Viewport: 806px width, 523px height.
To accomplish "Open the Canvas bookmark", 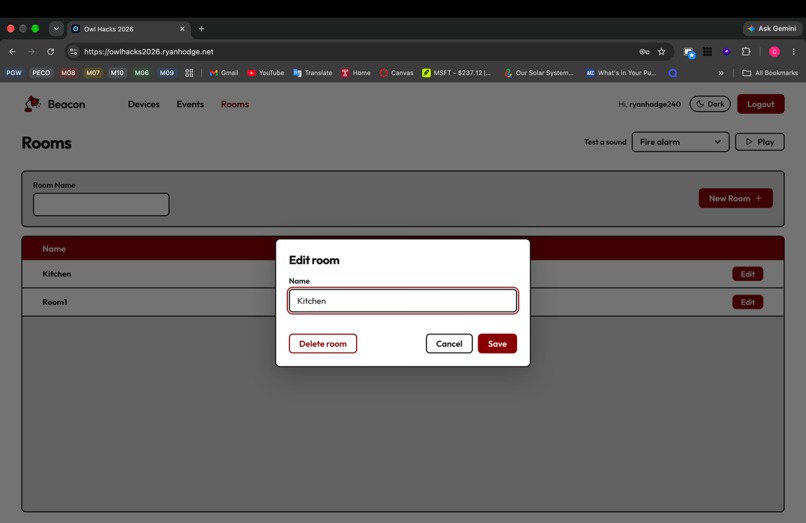I will click(x=396, y=73).
